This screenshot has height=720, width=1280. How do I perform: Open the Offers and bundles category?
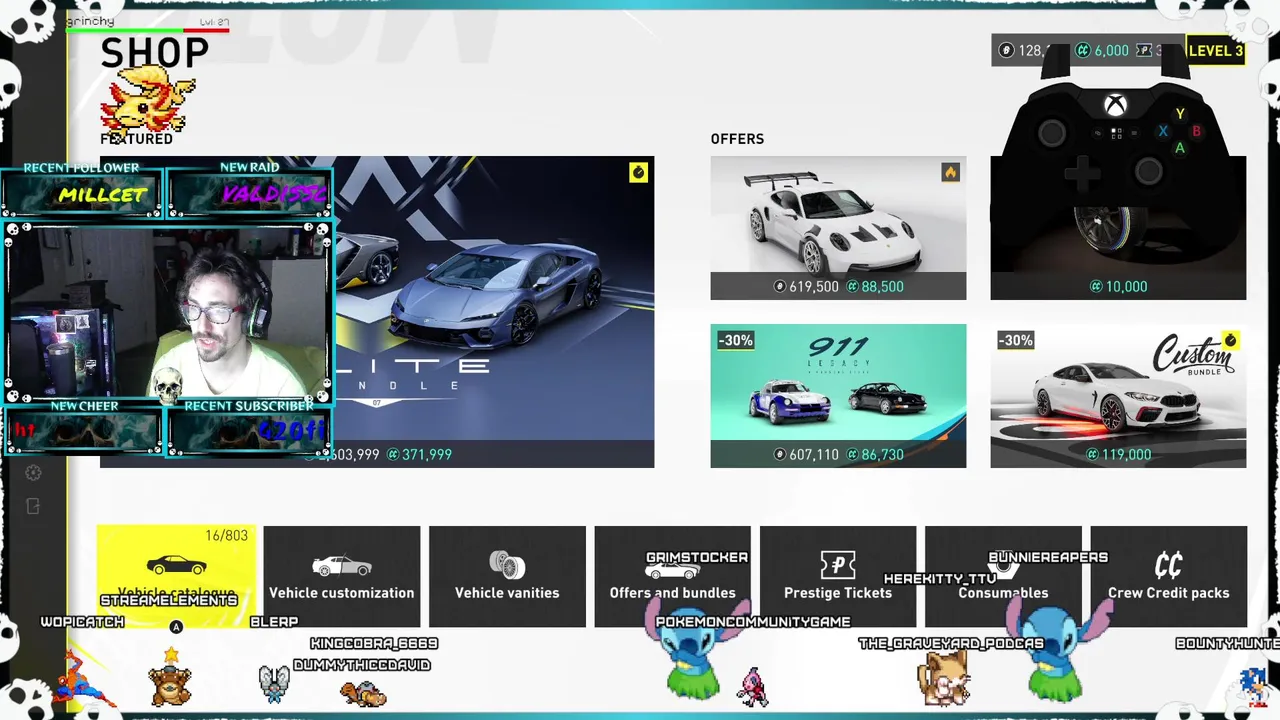coord(672,576)
